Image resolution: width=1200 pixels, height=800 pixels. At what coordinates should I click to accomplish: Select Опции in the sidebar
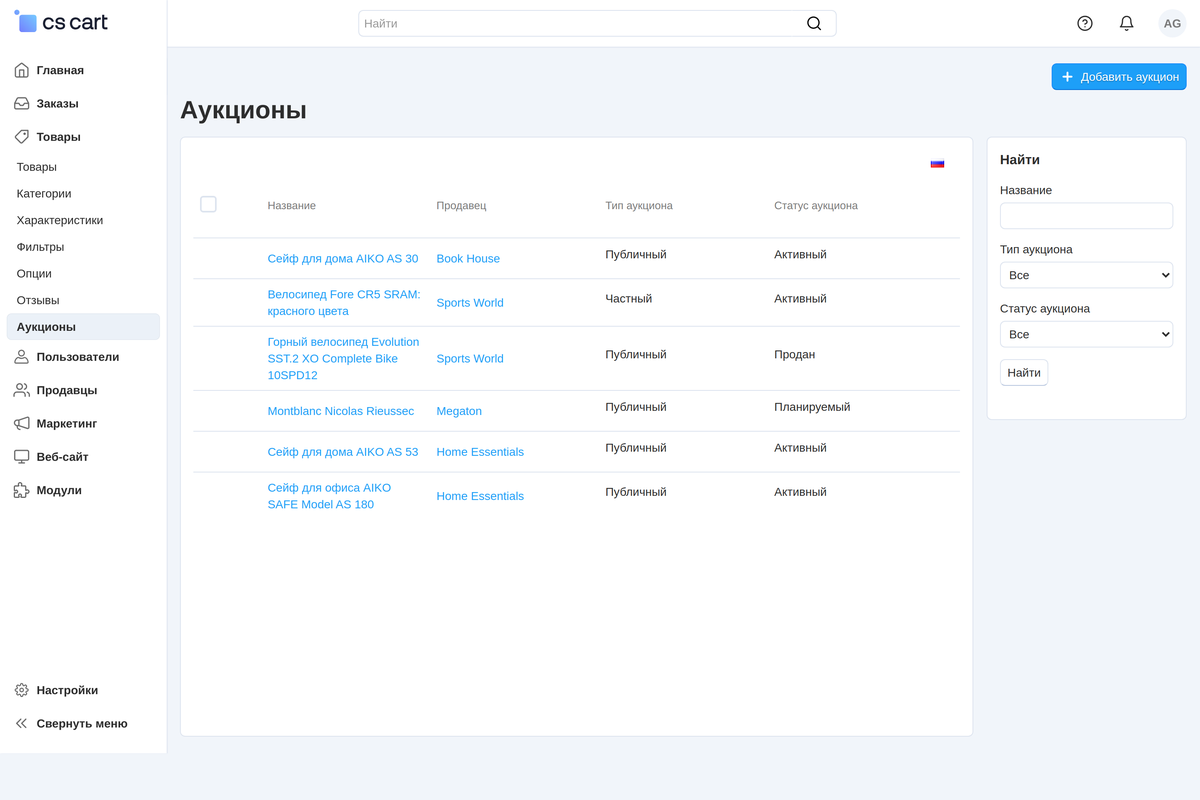(34, 273)
